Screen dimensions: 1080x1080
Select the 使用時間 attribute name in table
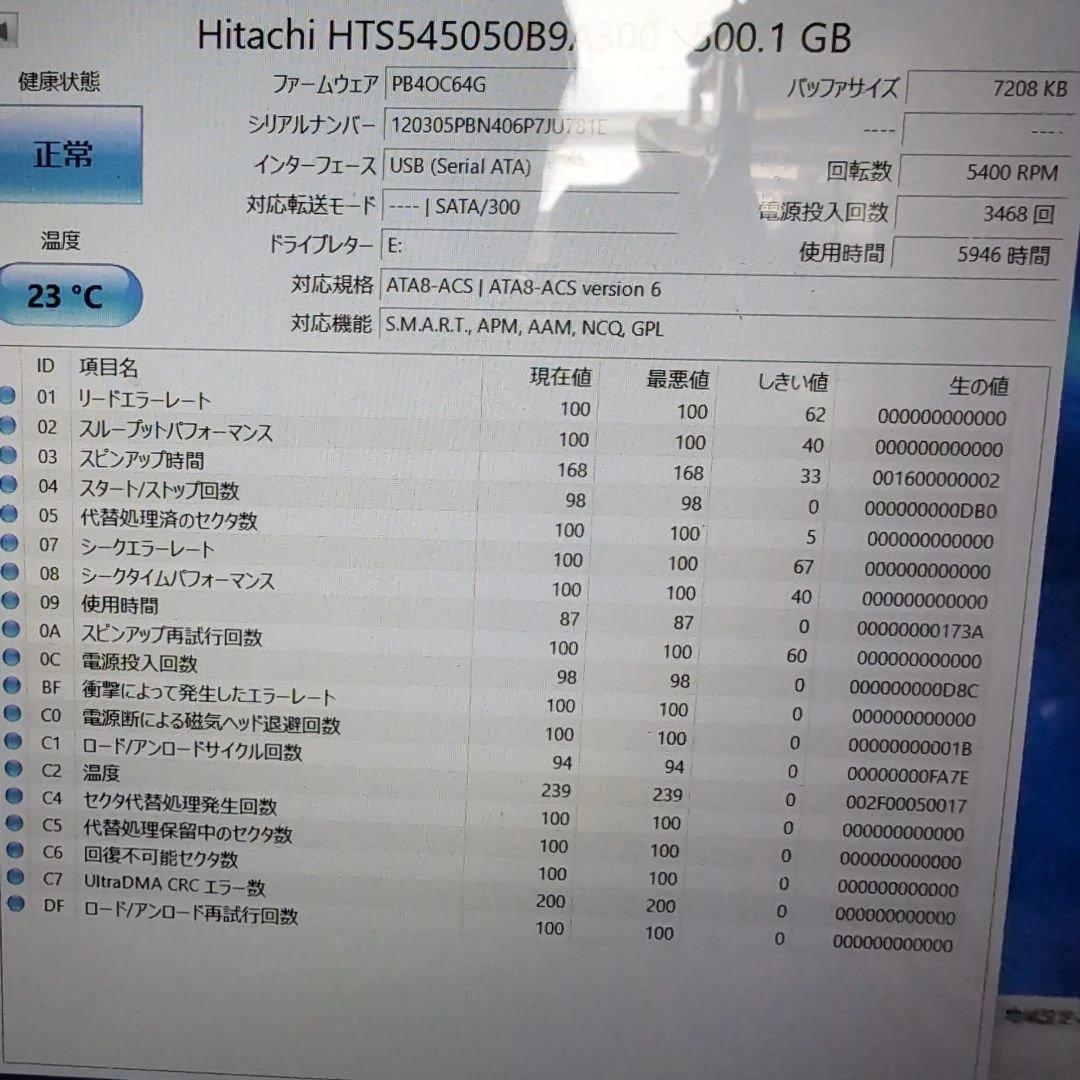(120, 605)
